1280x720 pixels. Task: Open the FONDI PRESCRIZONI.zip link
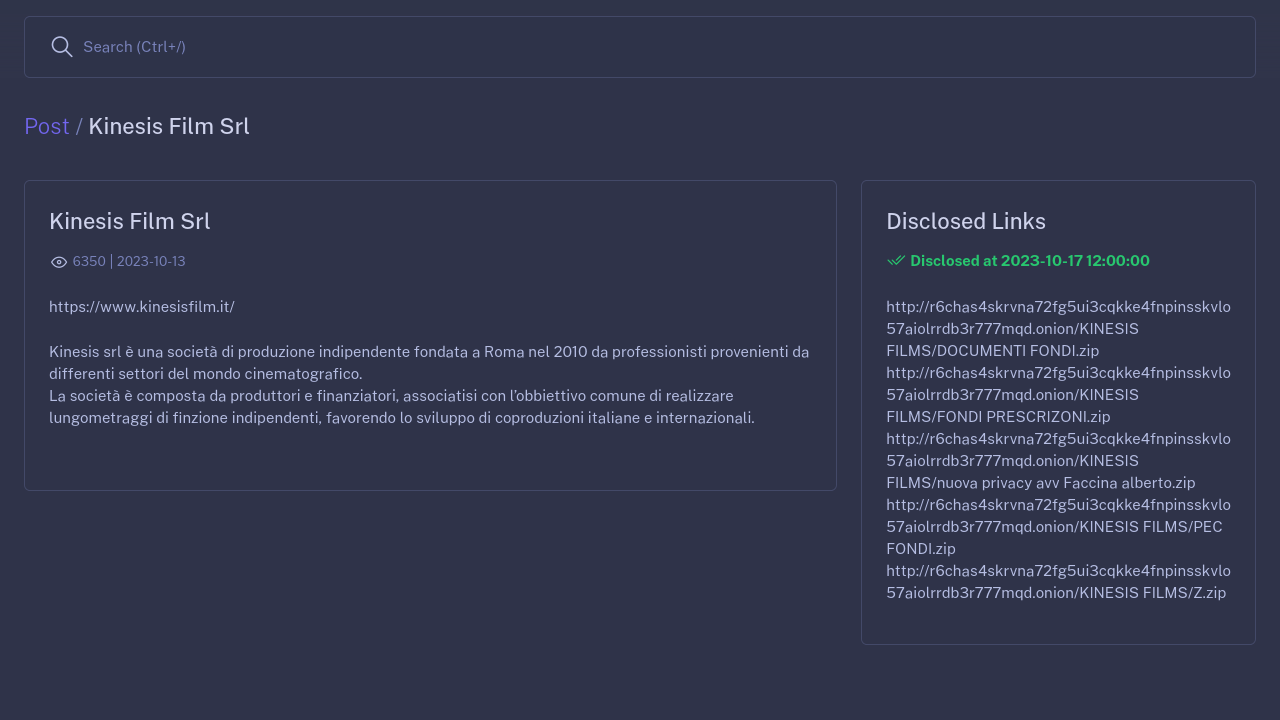[x=1058, y=395]
